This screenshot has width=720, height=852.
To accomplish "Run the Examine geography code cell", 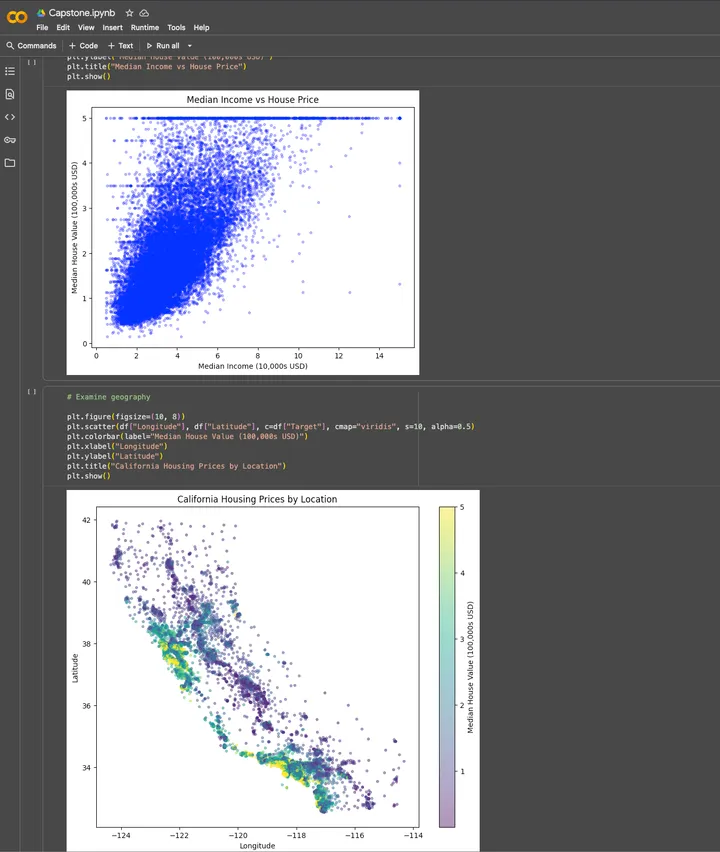I will click(x=32, y=392).
